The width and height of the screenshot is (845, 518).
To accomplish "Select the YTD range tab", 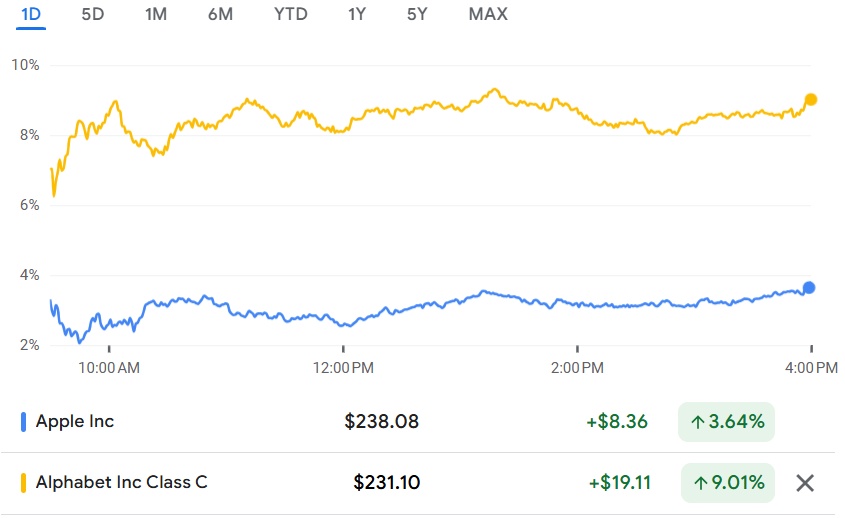I will pos(290,14).
